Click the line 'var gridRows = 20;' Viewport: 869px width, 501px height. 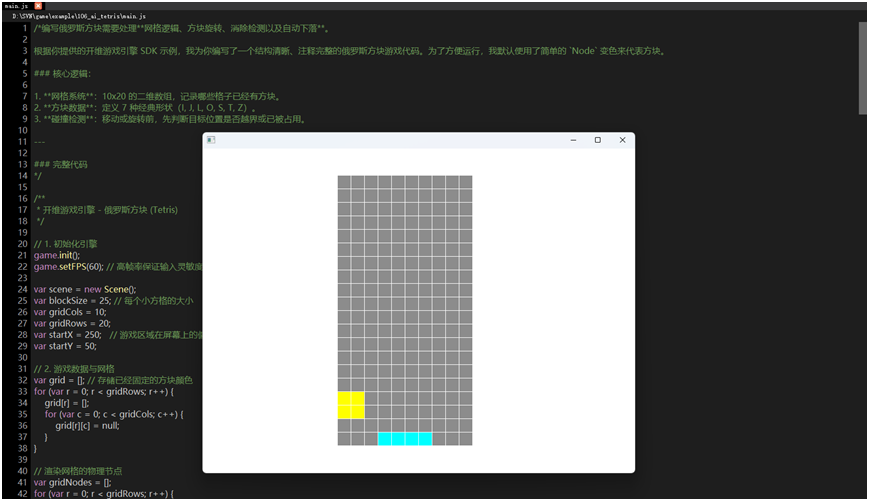(x=72, y=324)
